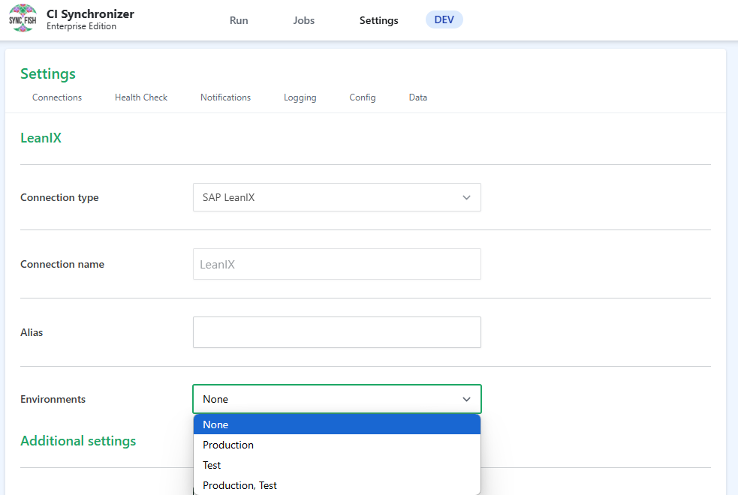Viewport: 738px width, 496px height.
Task: Select the Production, Test option
Action: coord(337,485)
